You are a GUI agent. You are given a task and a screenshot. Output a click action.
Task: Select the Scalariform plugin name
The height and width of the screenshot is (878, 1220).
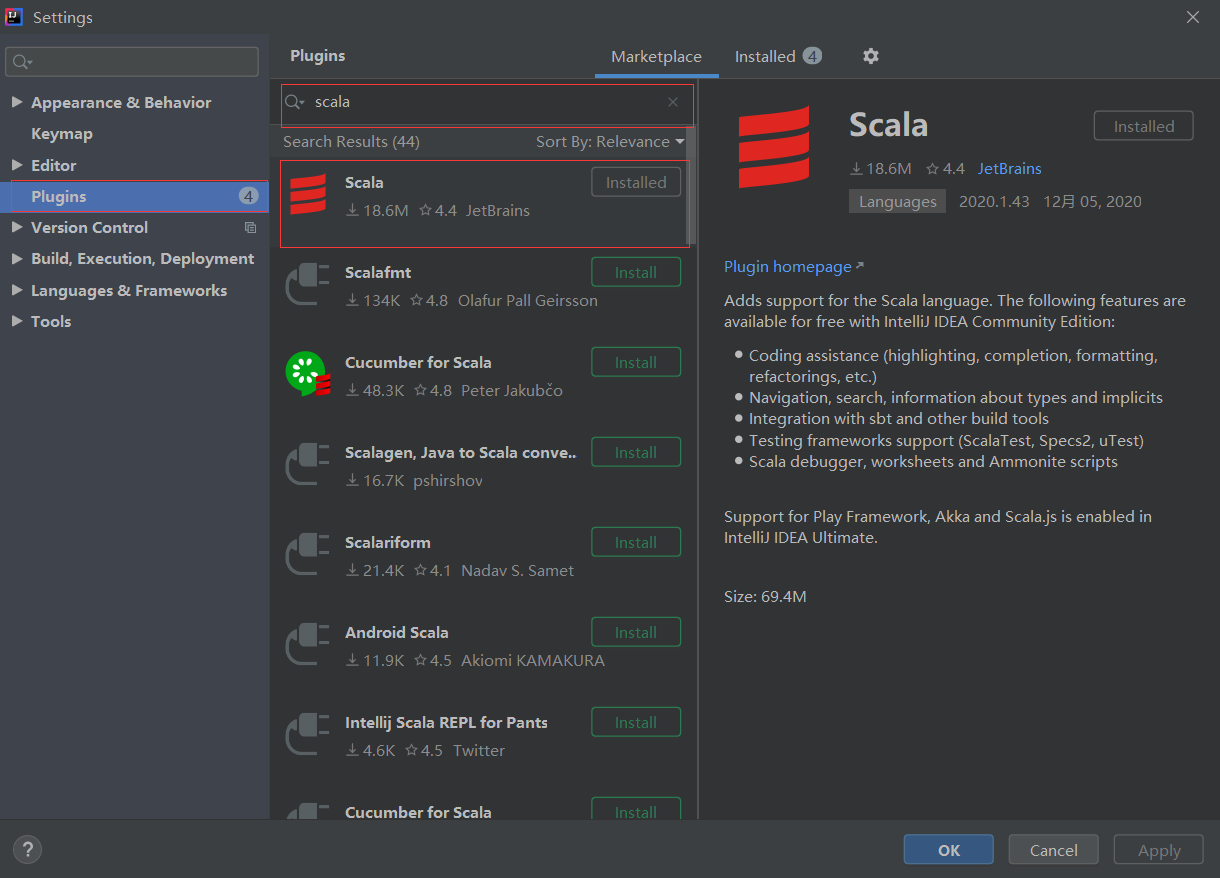tap(388, 542)
